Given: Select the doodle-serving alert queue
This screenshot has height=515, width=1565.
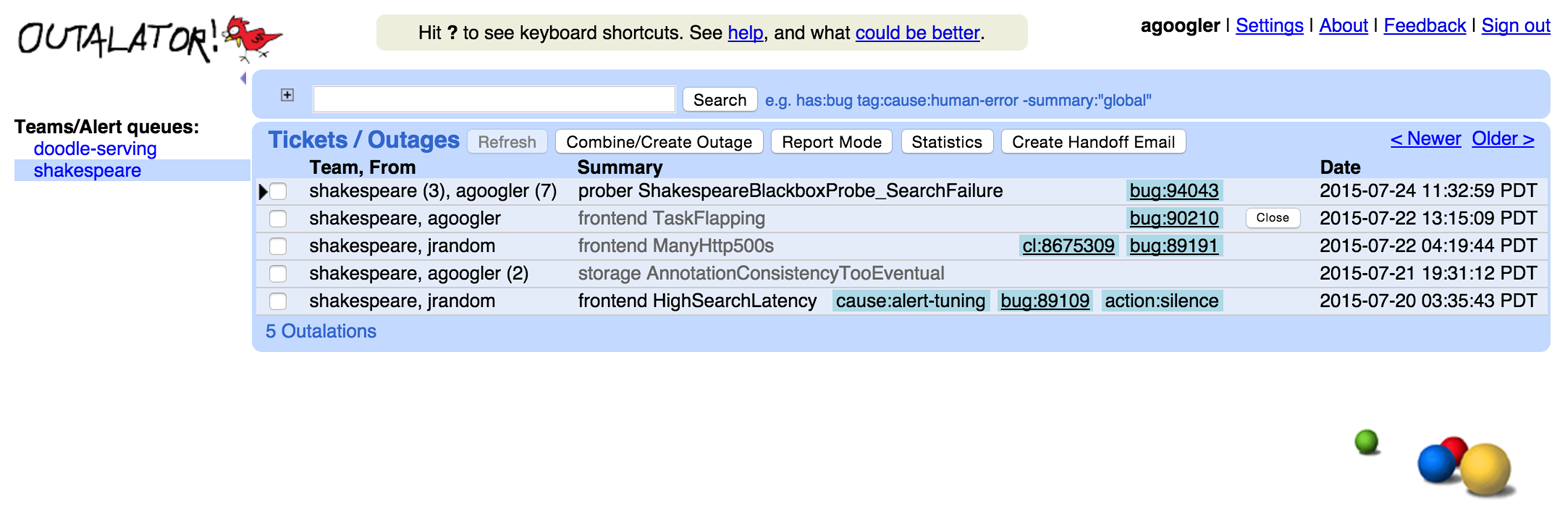Looking at the screenshot, I should (95, 149).
